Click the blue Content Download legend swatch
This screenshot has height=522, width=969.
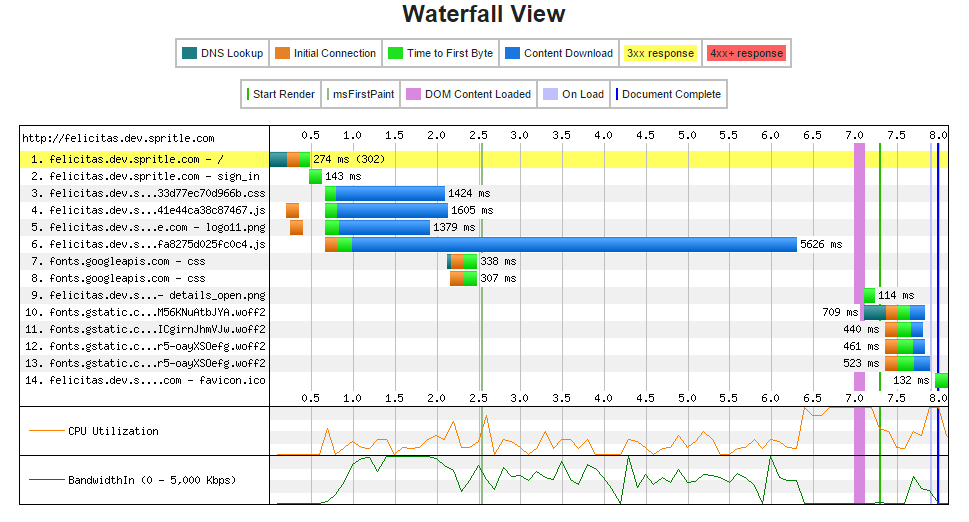click(512, 53)
